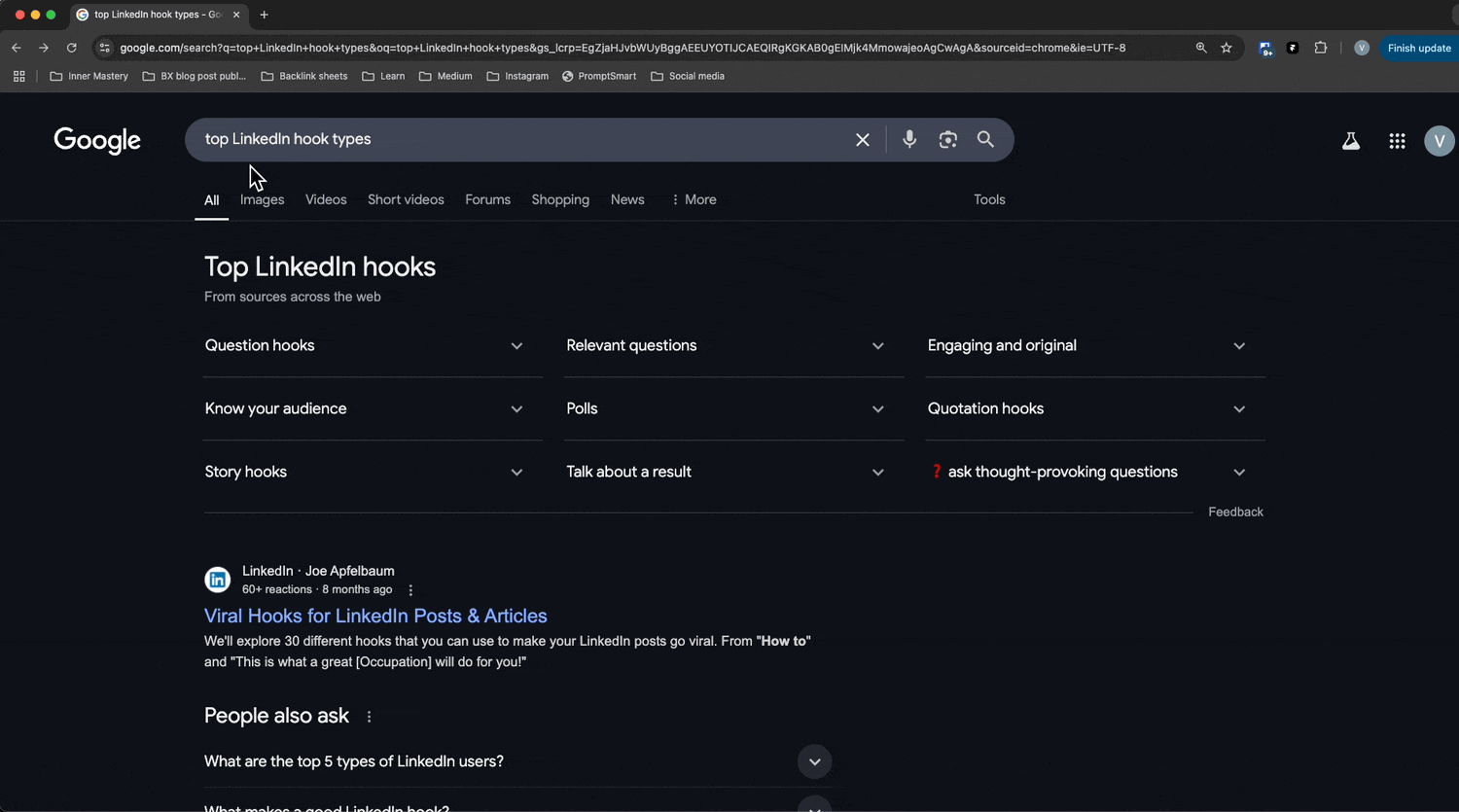Open the site info icon in address bar
1459x812 pixels.
(105, 48)
